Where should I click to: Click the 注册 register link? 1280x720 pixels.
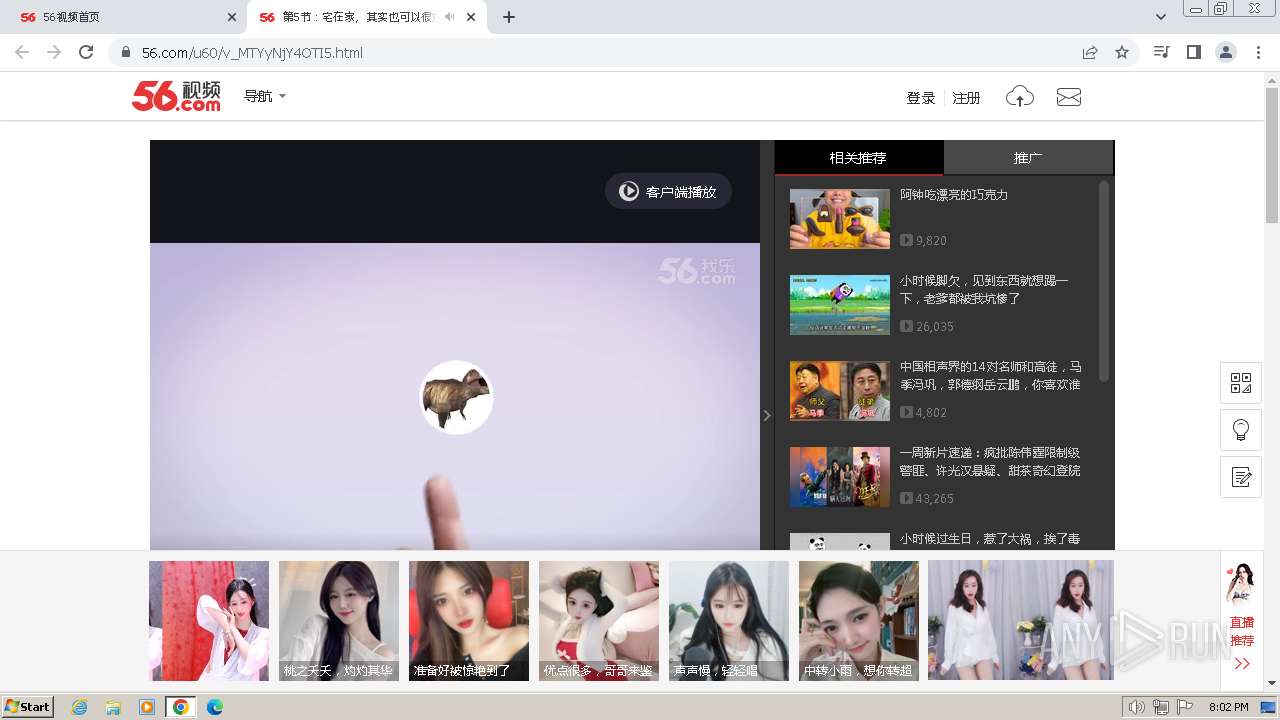pos(966,98)
